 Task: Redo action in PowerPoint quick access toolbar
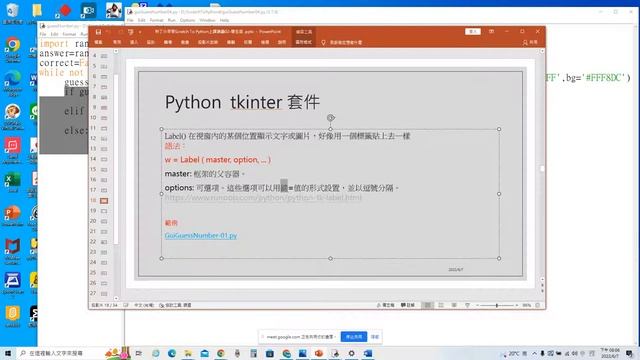point(120,32)
